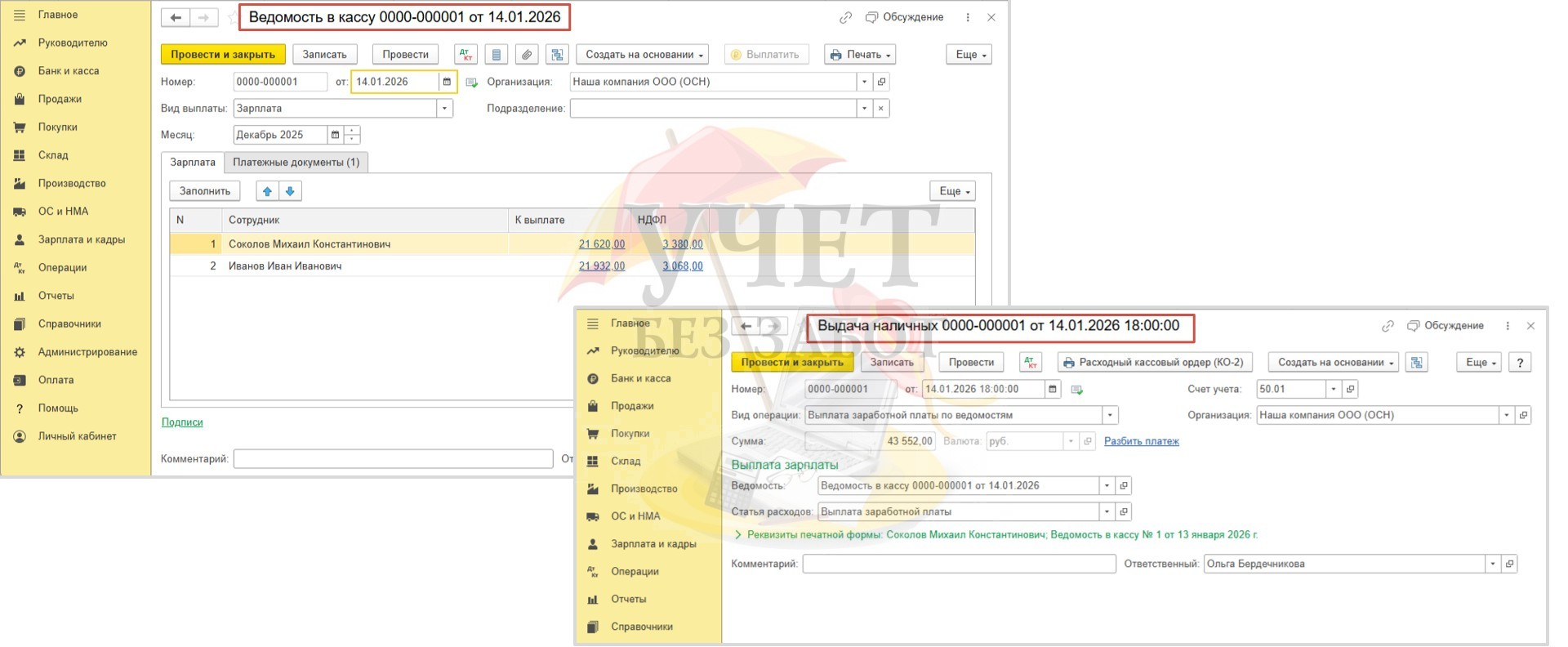Image resolution: width=1568 pixels, height=647 pixels.
Task: Open calendar for 14.01.2026 18:00:00 date field
Action: point(1053,390)
